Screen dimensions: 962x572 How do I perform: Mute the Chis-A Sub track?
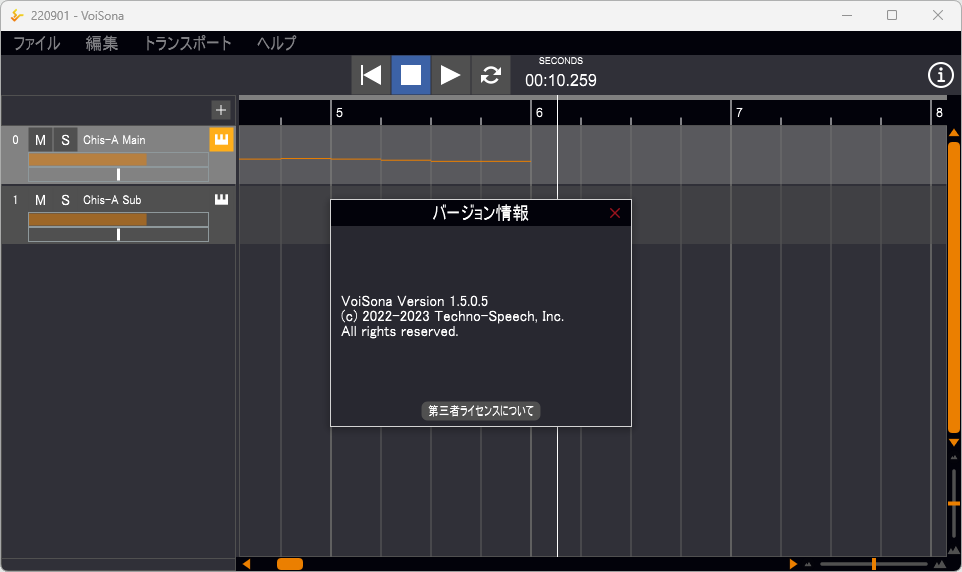pyautogui.click(x=40, y=200)
